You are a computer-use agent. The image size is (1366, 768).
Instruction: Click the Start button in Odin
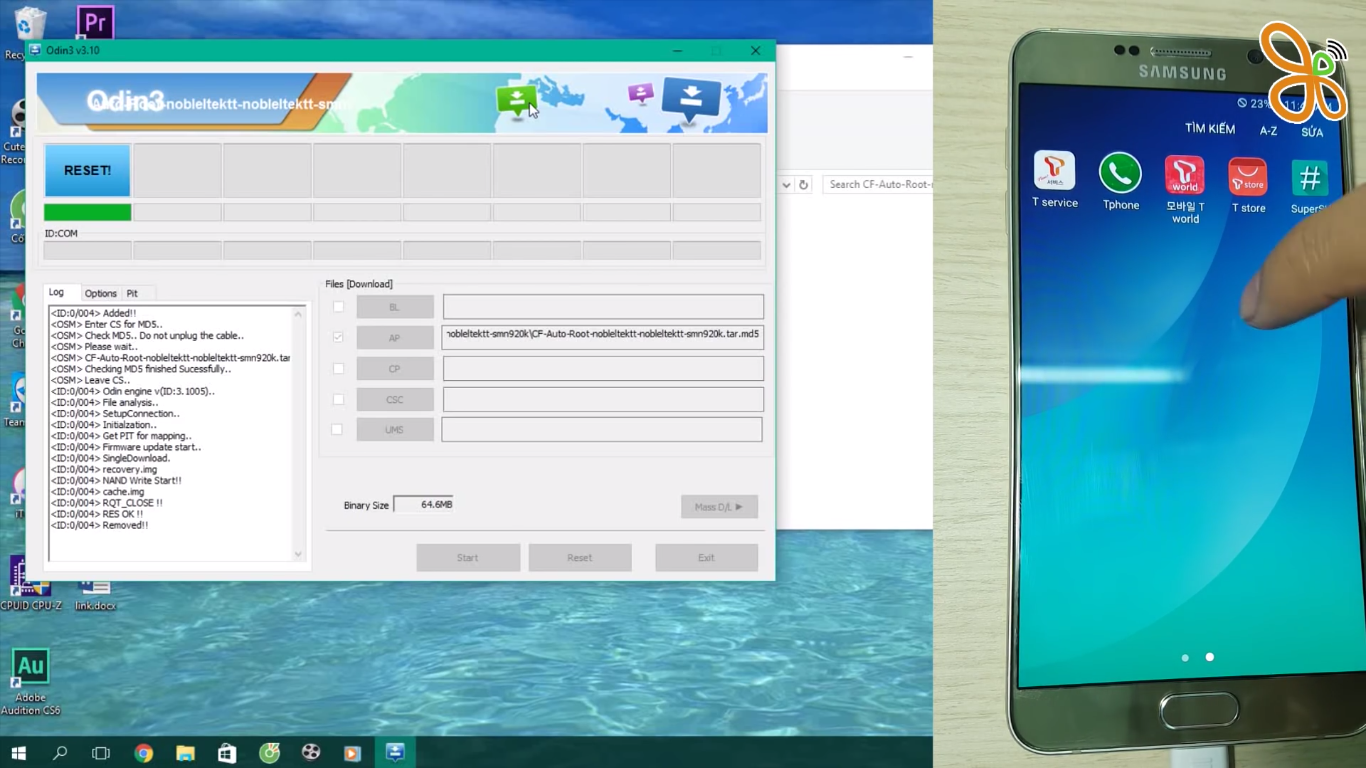click(x=468, y=558)
